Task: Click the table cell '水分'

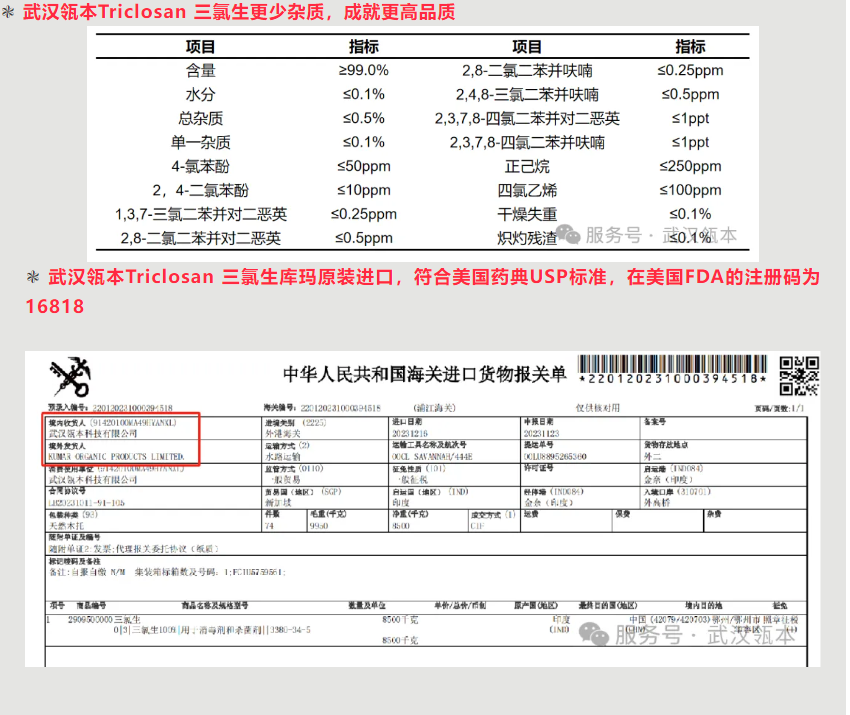Action: click(x=201, y=94)
